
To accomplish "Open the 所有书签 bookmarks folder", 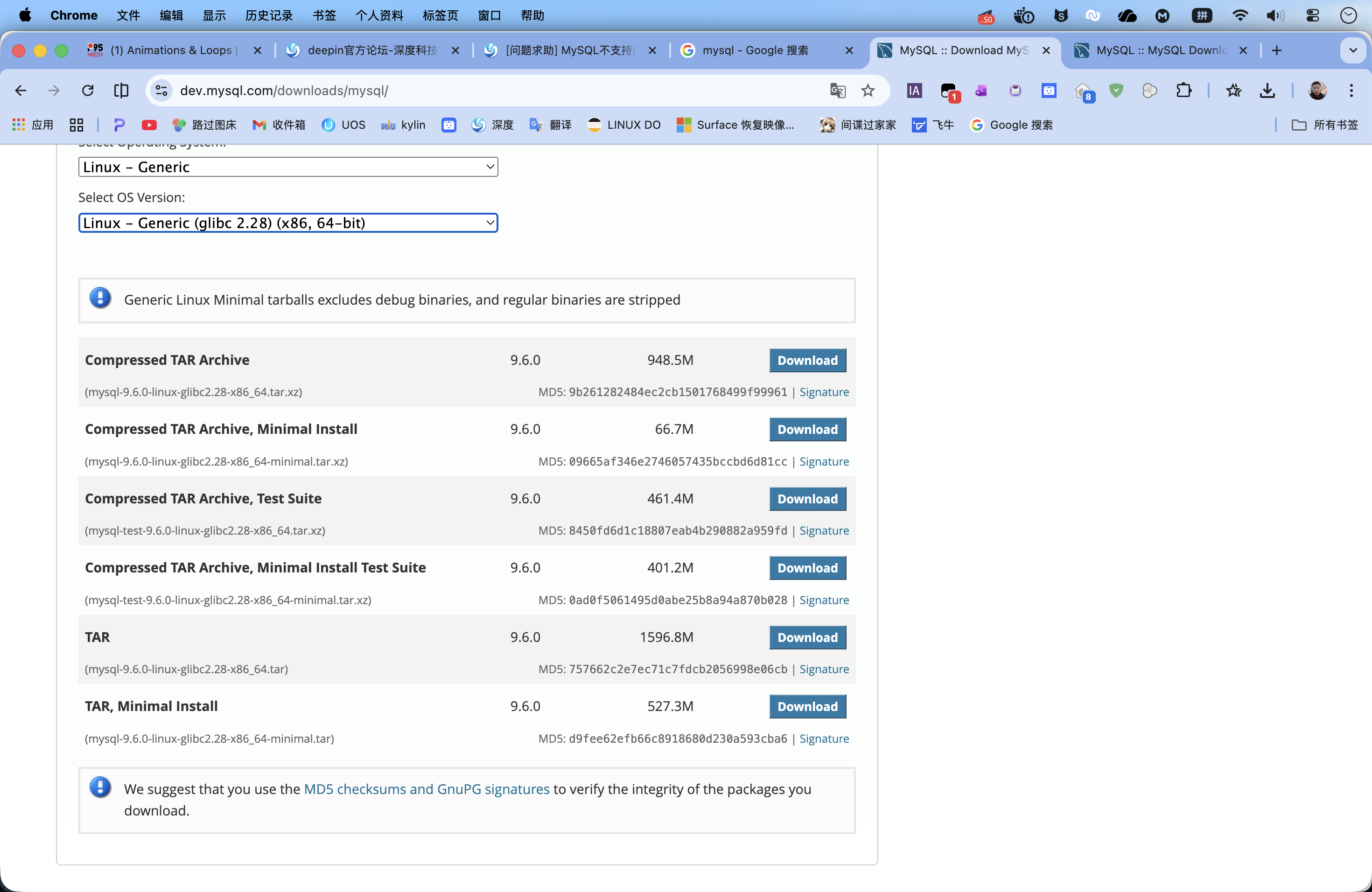I will [1325, 125].
